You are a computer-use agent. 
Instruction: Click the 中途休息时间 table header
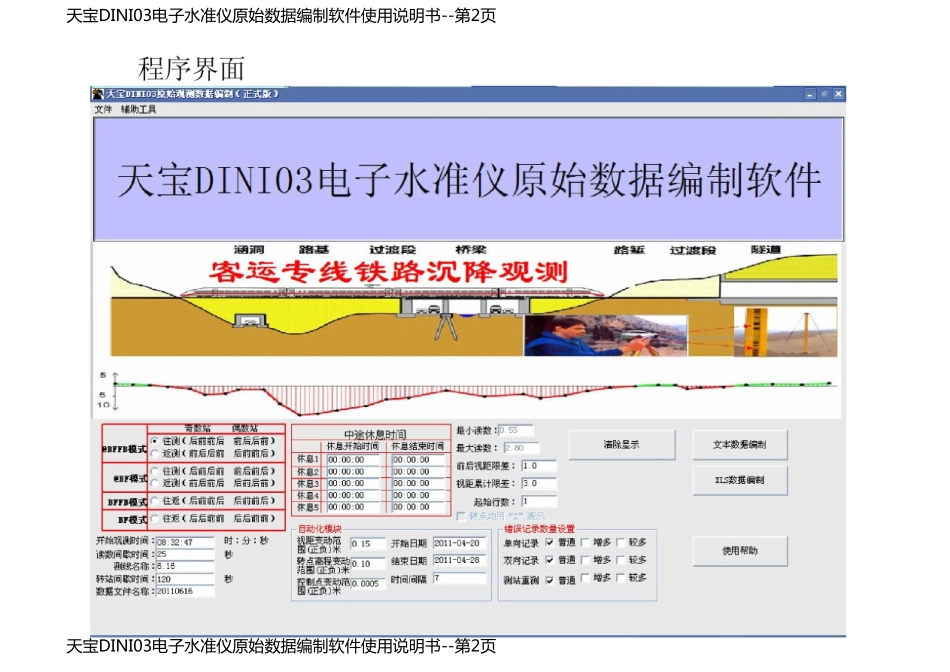(x=374, y=434)
